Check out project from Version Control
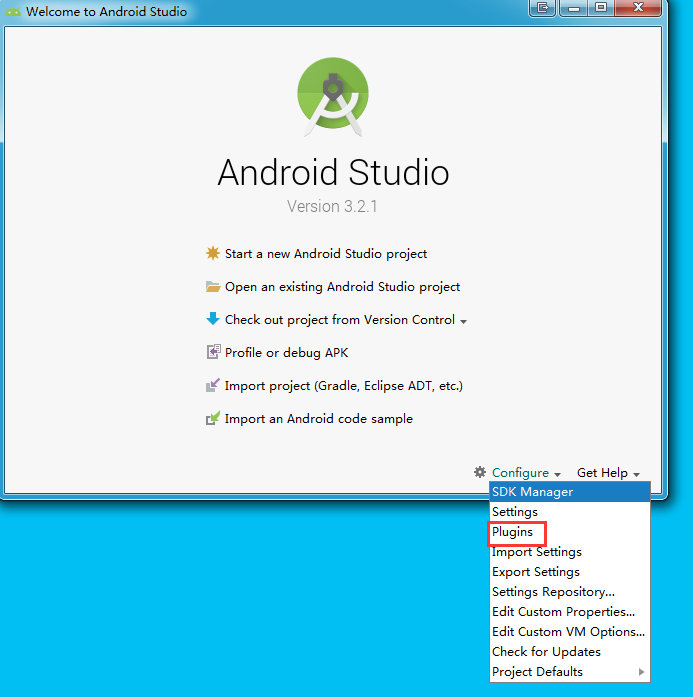 click(340, 320)
